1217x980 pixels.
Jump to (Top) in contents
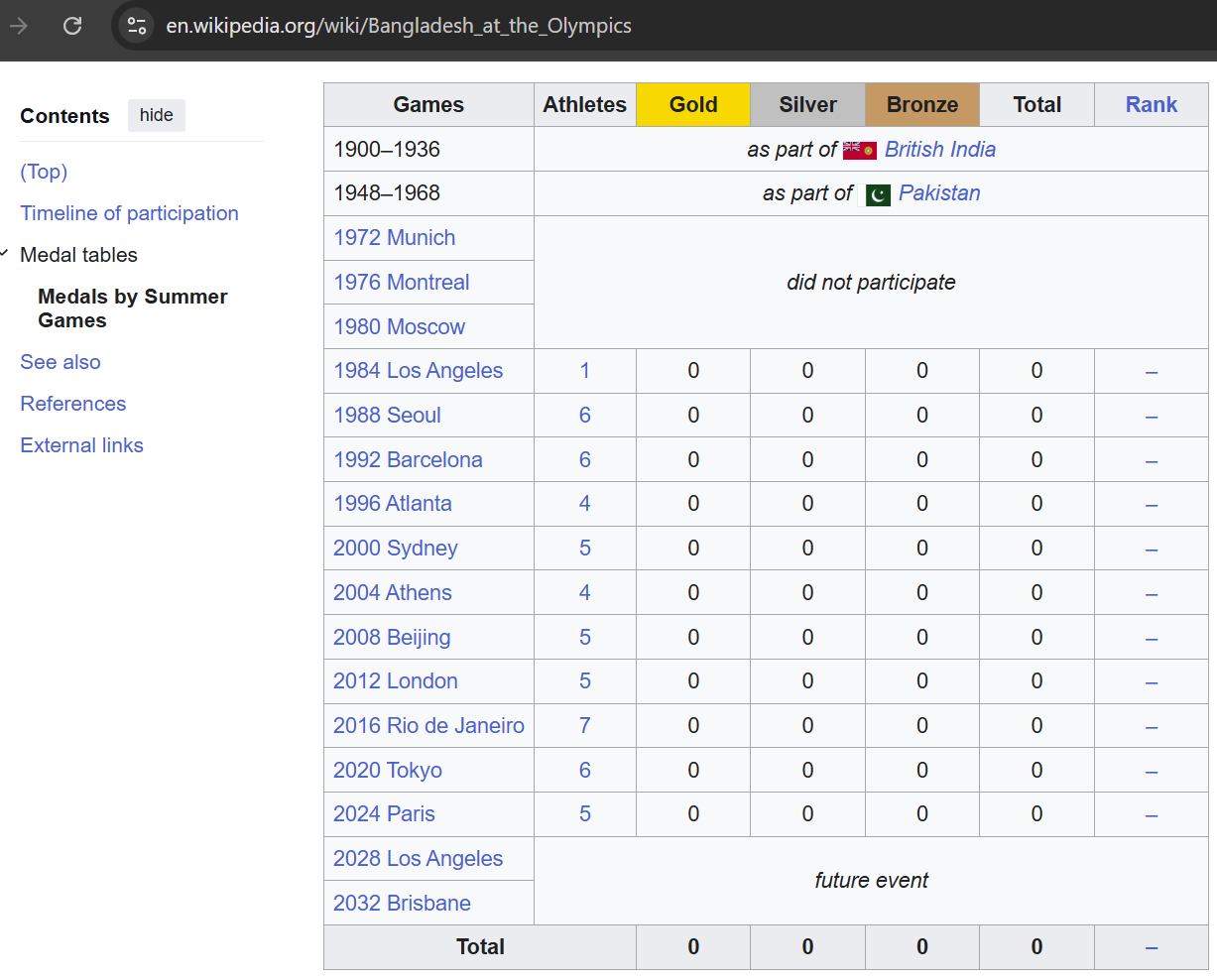[x=44, y=172]
